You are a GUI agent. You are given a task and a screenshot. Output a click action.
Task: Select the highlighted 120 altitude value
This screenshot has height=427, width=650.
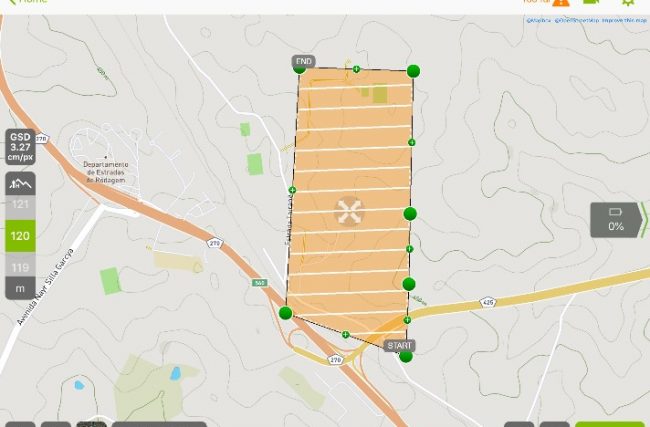pos(20,236)
